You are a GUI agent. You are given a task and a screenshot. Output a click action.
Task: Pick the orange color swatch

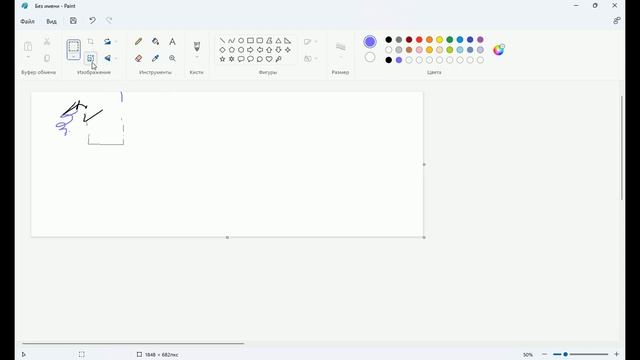(429, 40)
